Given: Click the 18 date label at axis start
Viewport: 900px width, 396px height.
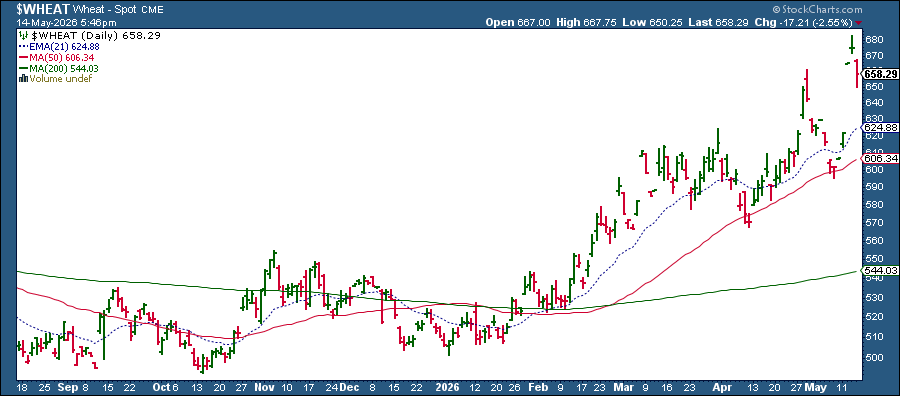Looking at the screenshot, I should 22,386.
